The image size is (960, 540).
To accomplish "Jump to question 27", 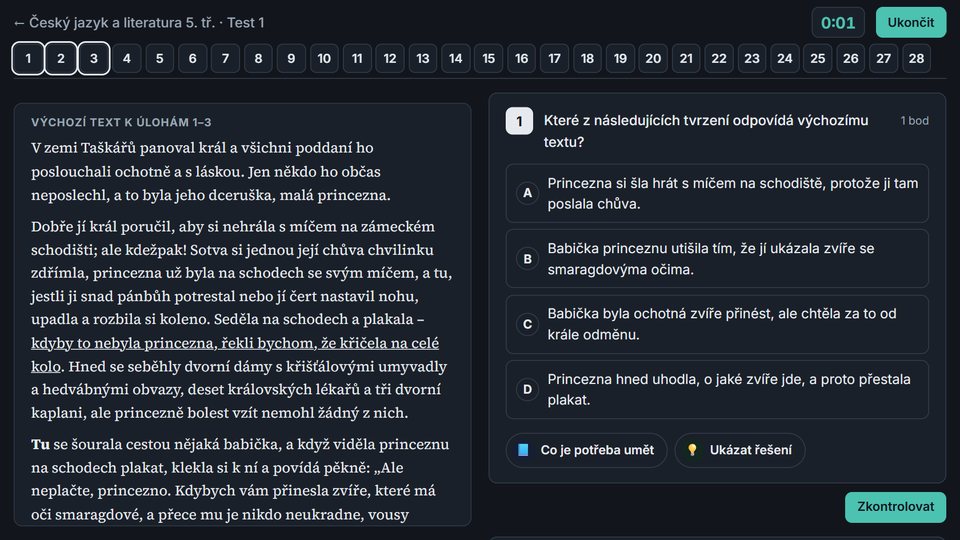I will (x=883, y=59).
